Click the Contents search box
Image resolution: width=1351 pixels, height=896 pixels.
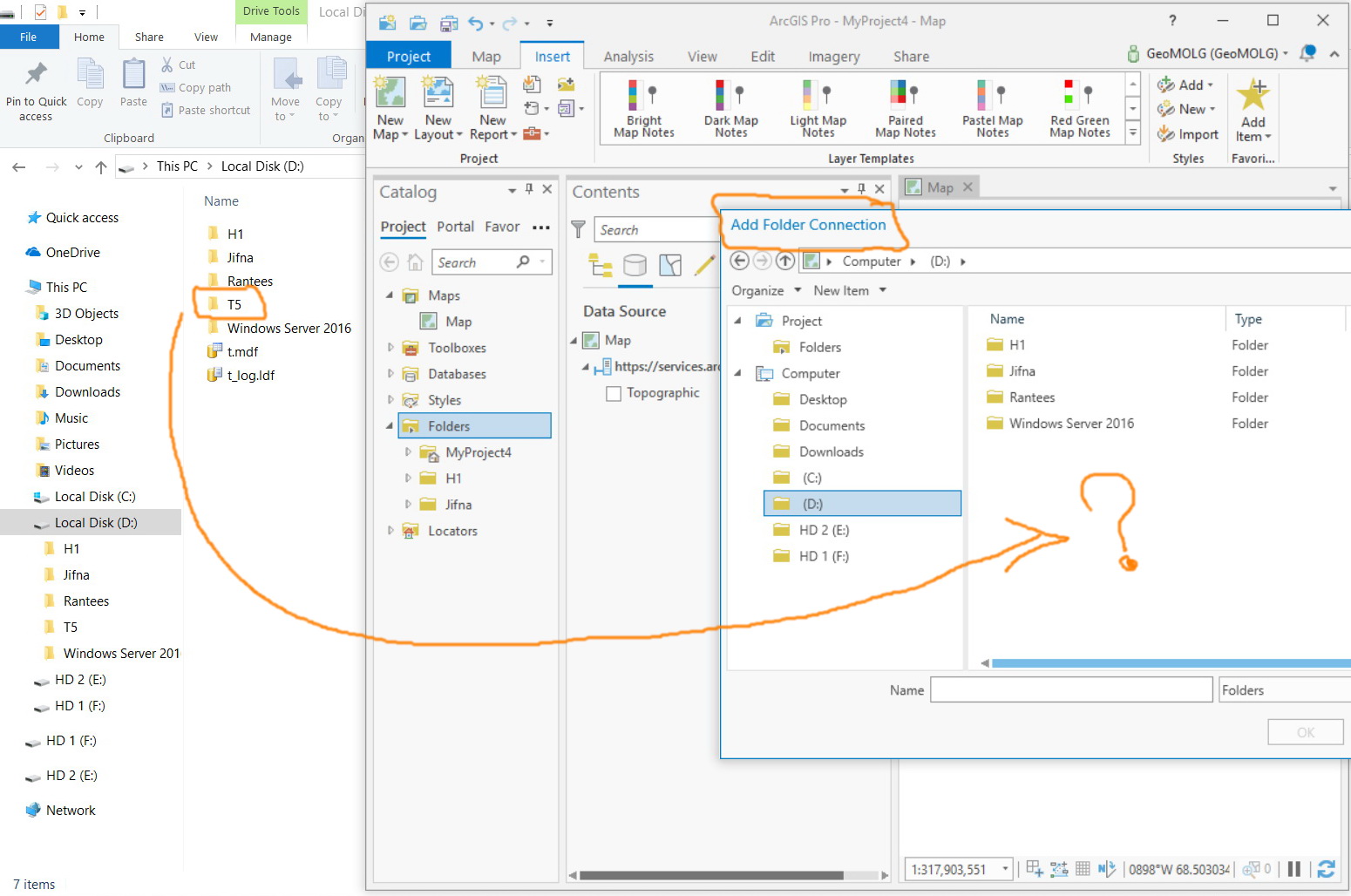[657, 229]
